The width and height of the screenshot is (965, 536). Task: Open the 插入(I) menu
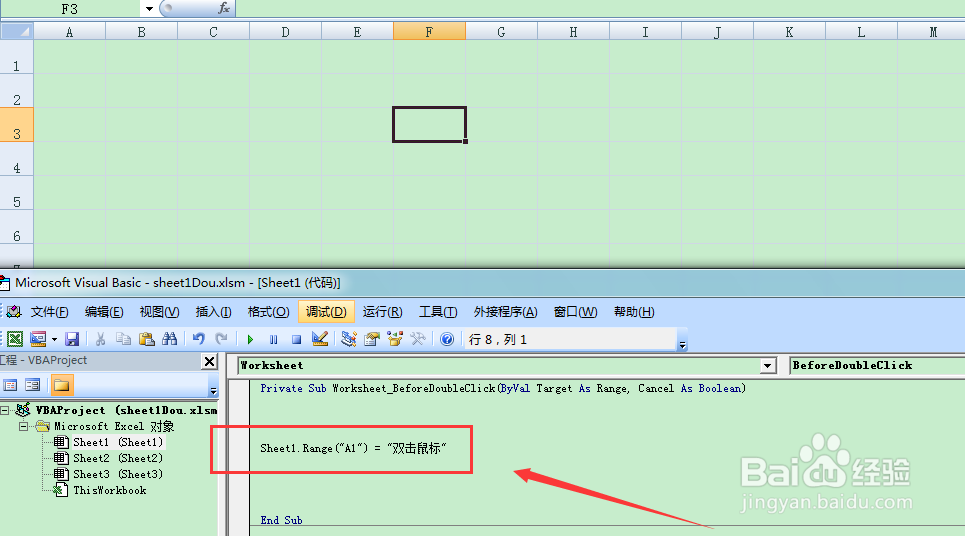[x=214, y=312]
